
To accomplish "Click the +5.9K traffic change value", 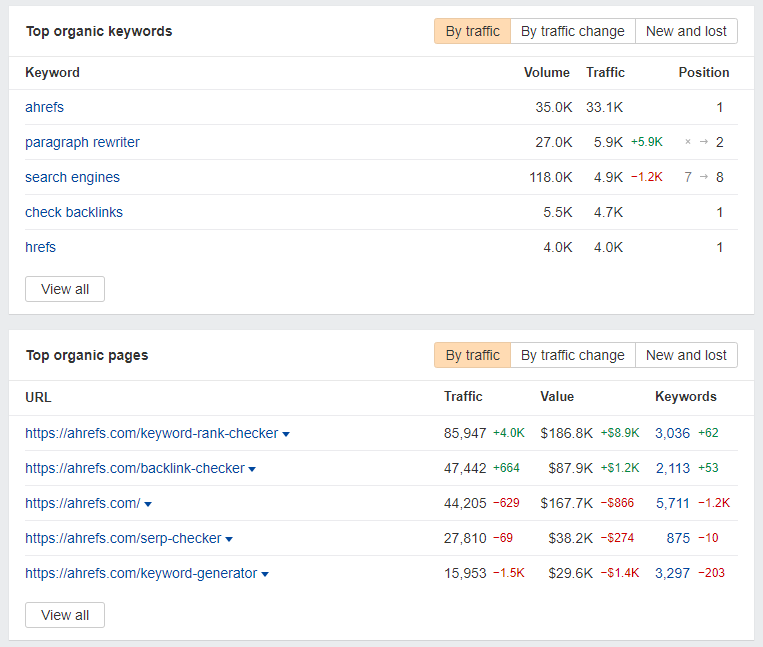I will [x=647, y=142].
